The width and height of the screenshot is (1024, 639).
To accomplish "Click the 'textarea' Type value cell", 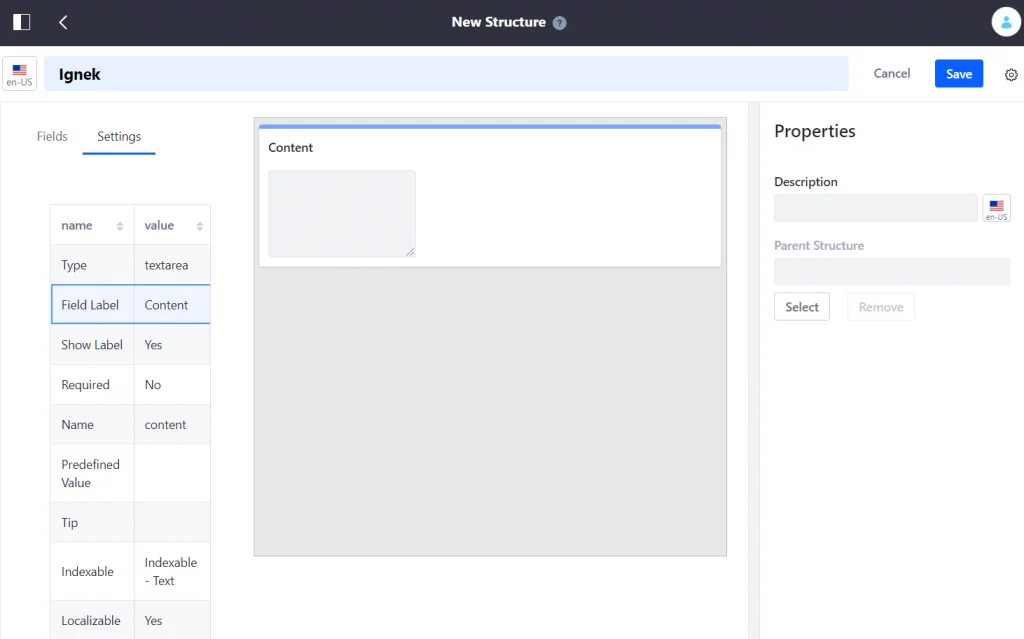I will (172, 265).
